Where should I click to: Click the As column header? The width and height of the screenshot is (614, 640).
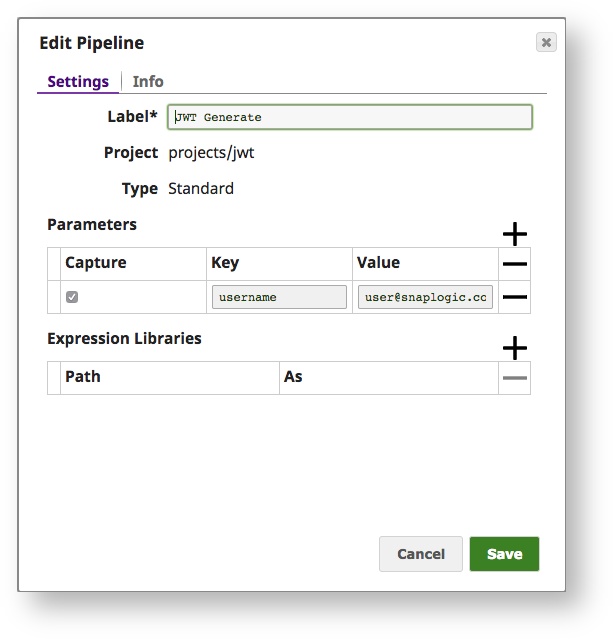[293, 377]
